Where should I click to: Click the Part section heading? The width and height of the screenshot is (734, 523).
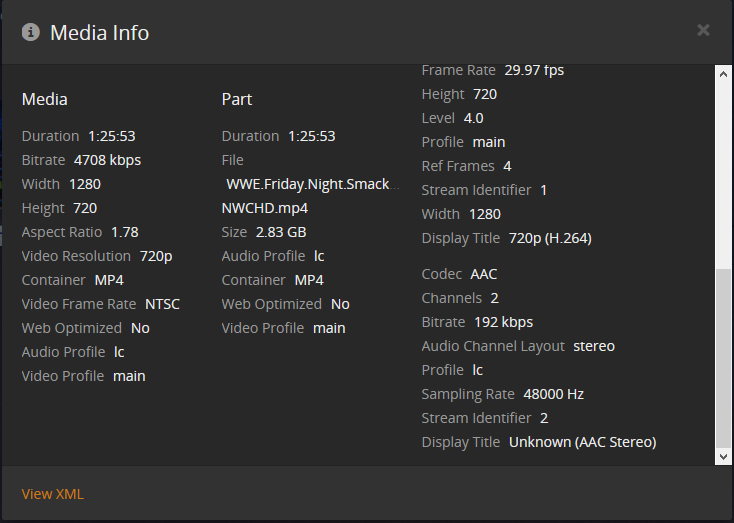point(237,99)
